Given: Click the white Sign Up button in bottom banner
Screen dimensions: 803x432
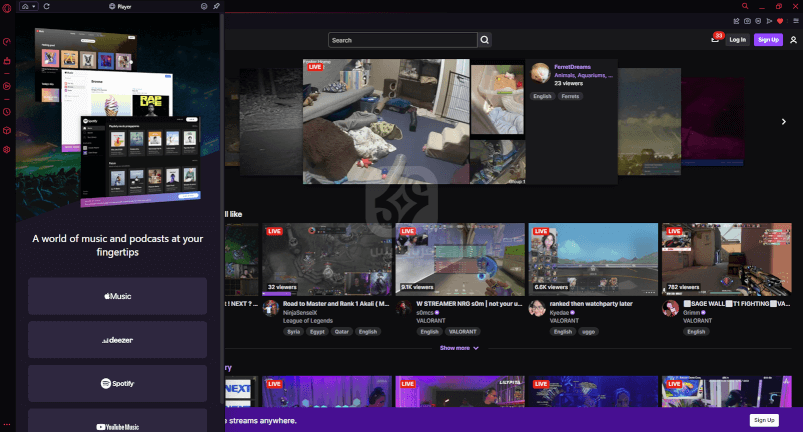Looking at the screenshot, I should pyautogui.click(x=764, y=420).
